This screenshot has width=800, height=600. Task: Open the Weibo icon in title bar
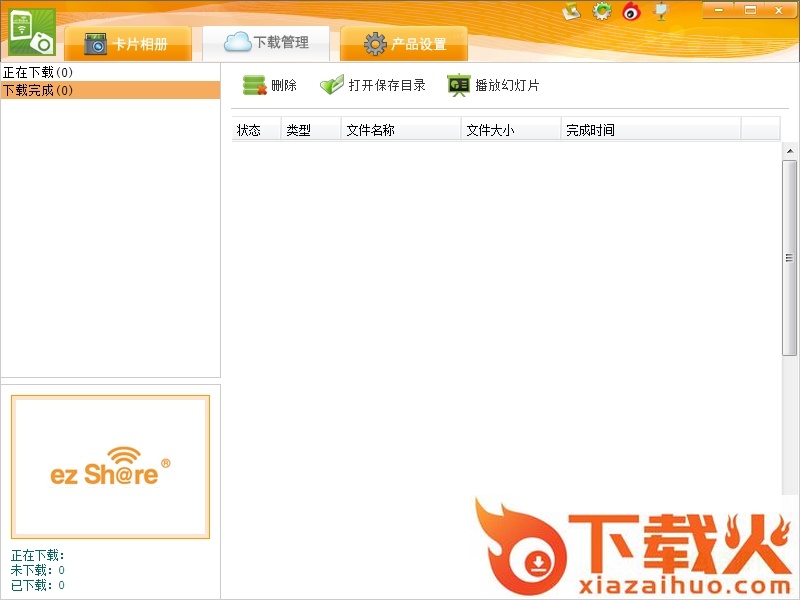click(x=631, y=11)
